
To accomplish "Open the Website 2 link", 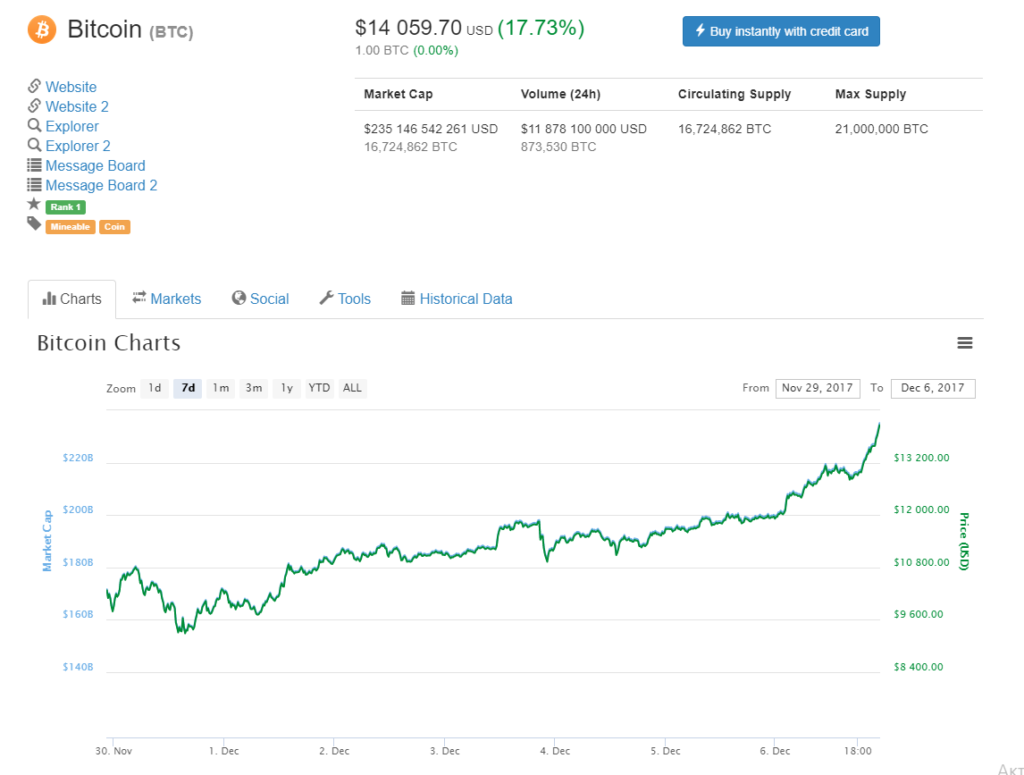I will pos(77,106).
